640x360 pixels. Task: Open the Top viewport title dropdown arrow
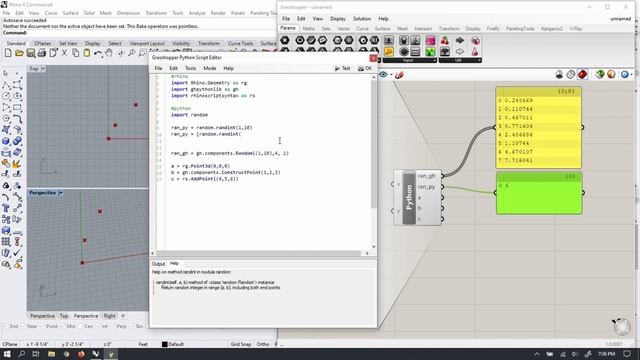coord(43,69)
